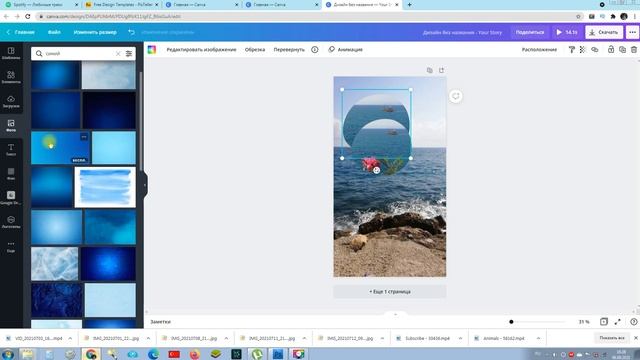Click the Скачать download button

tap(604, 32)
